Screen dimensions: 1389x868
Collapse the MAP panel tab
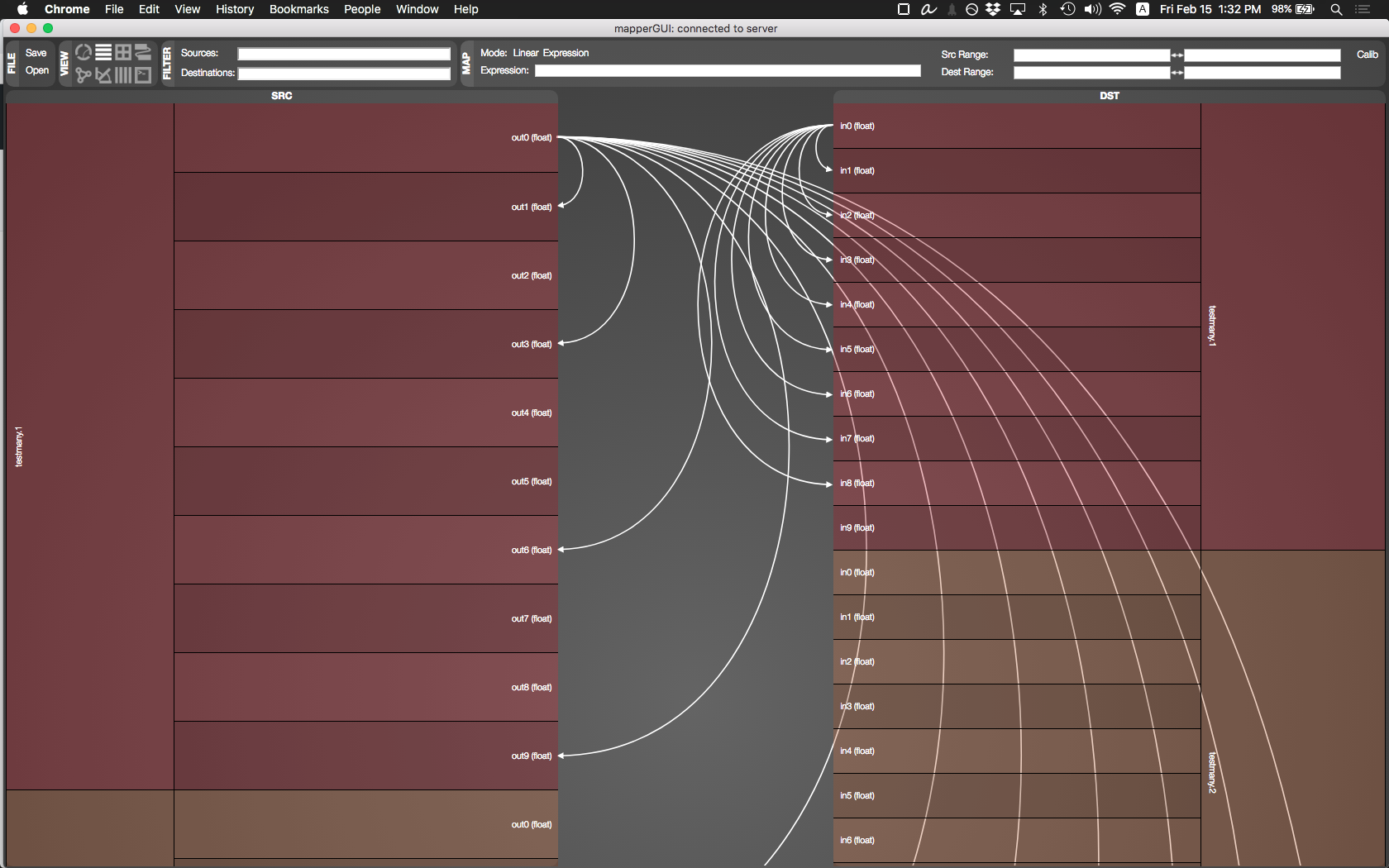(468, 62)
